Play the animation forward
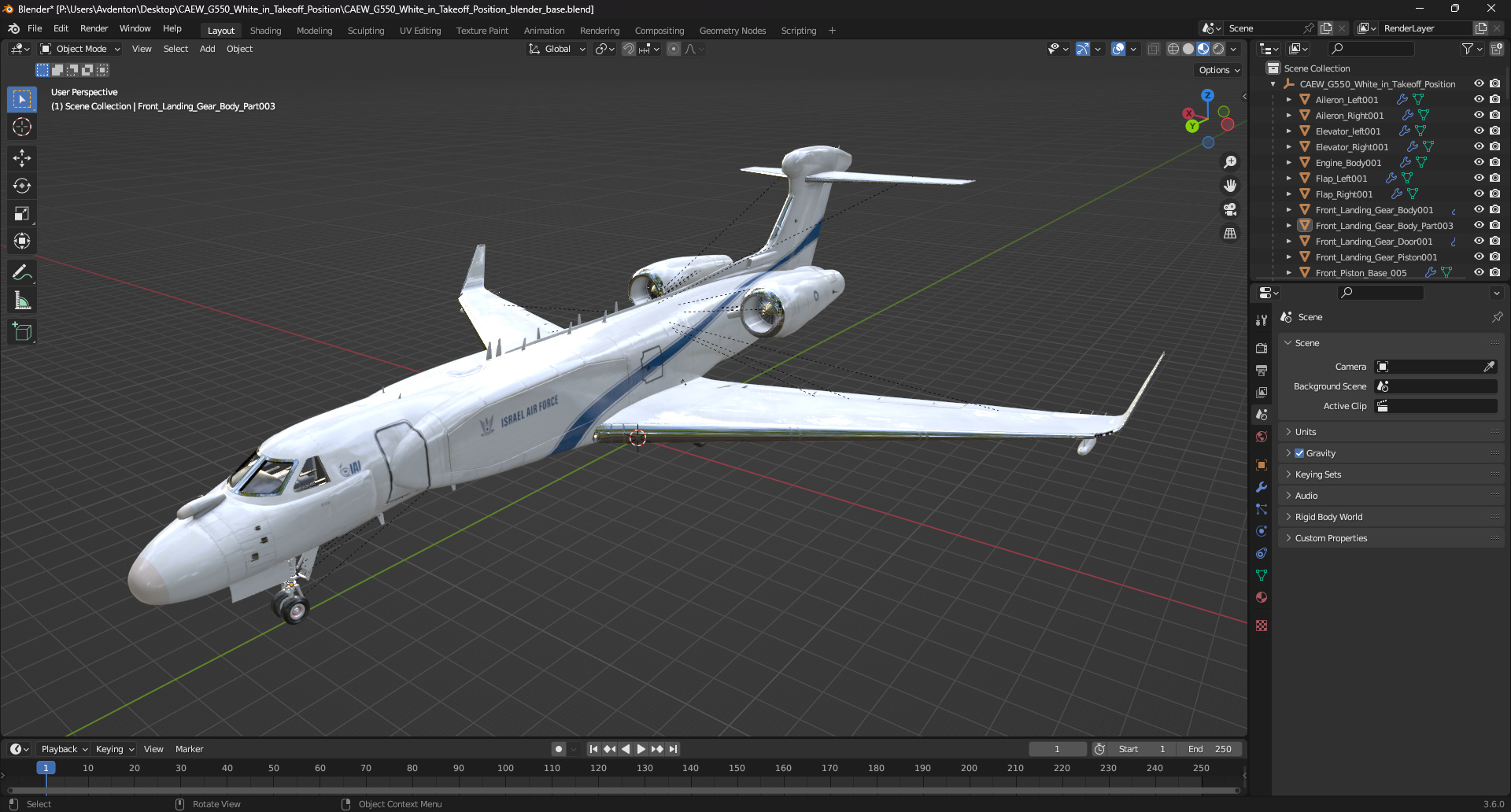The width and height of the screenshot is (1511, 812). coord(641,749)
